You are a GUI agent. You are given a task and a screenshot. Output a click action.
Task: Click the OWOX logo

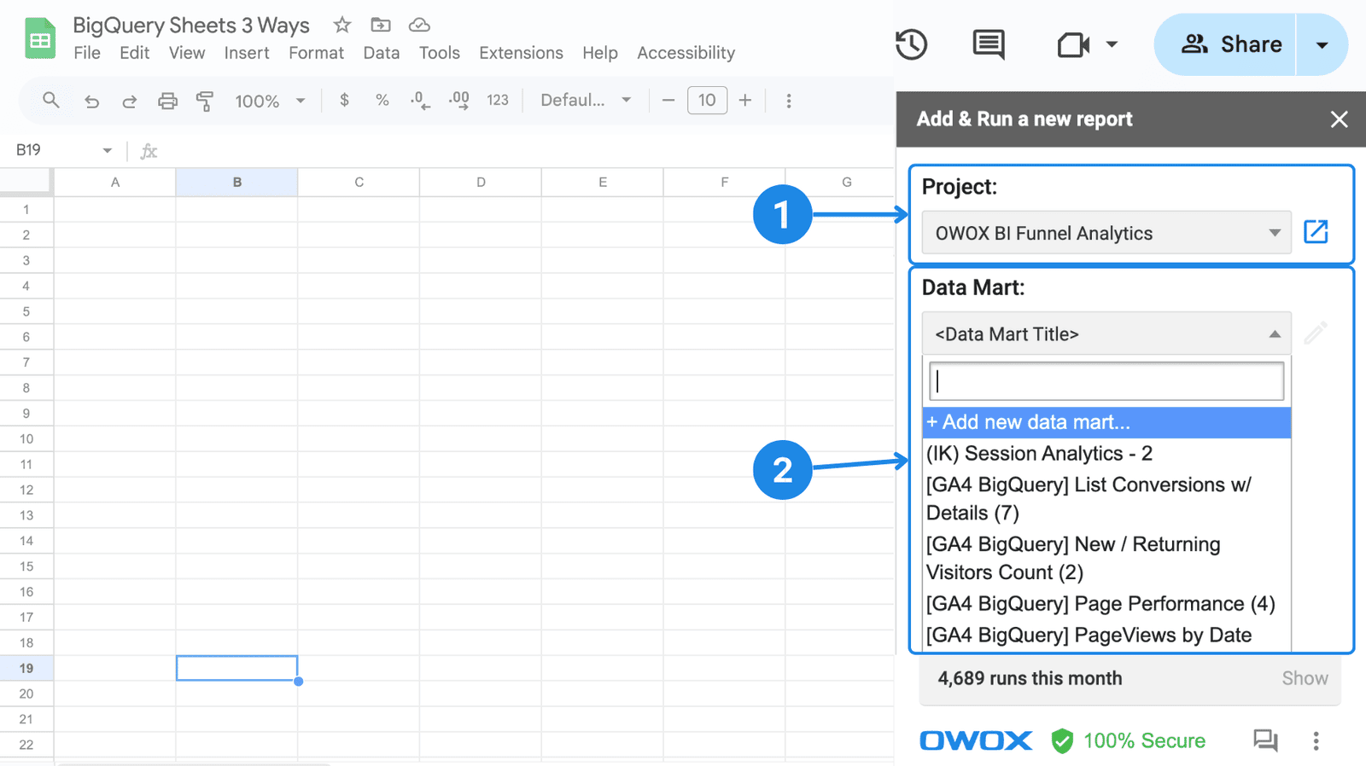(x=976, y=740)
